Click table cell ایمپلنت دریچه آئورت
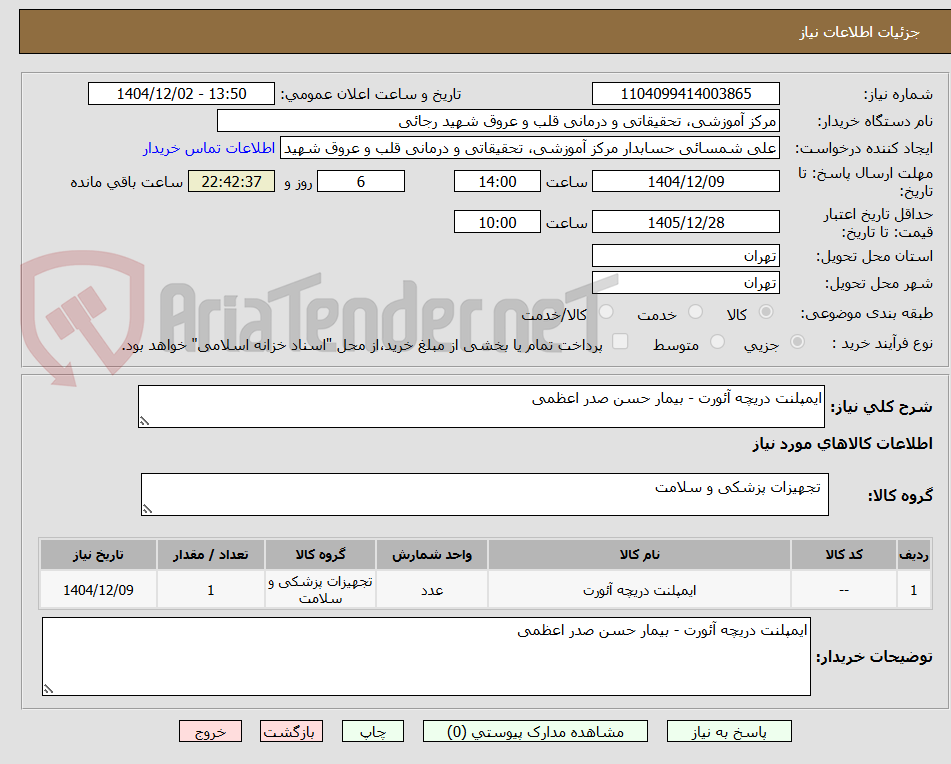This screenshot has height=764, width=951. click(x=639, y=590)
